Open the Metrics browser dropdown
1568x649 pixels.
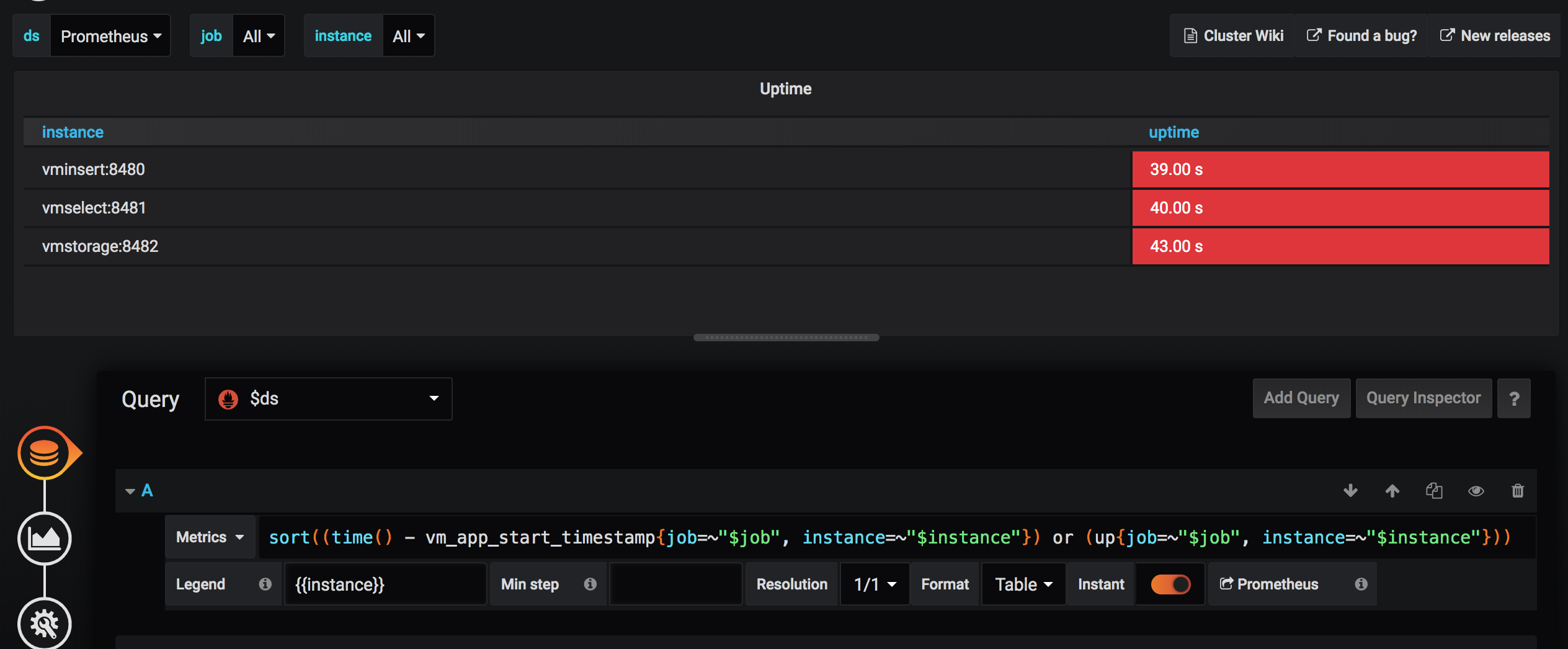(210, 537)
